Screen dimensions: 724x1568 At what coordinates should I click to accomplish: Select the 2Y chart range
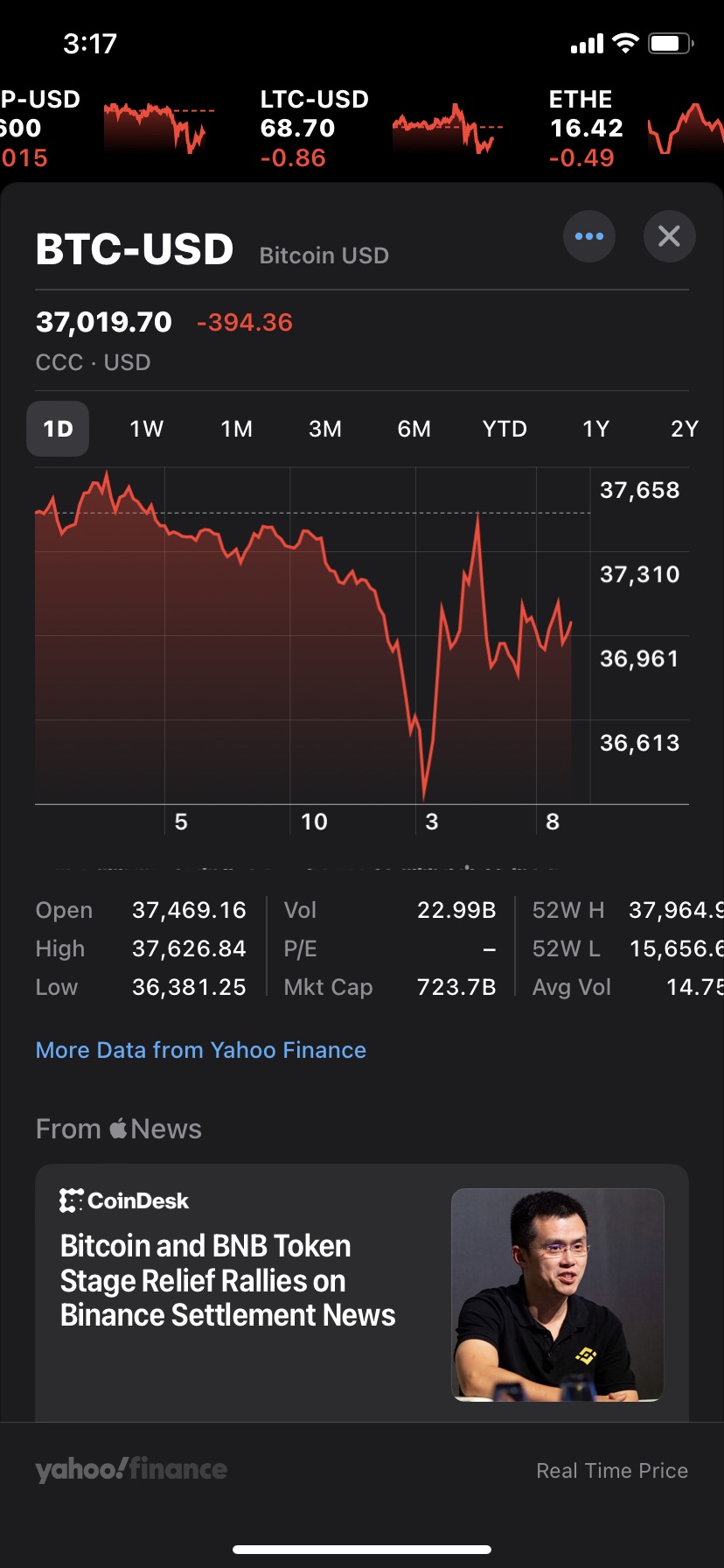point(684,429)
